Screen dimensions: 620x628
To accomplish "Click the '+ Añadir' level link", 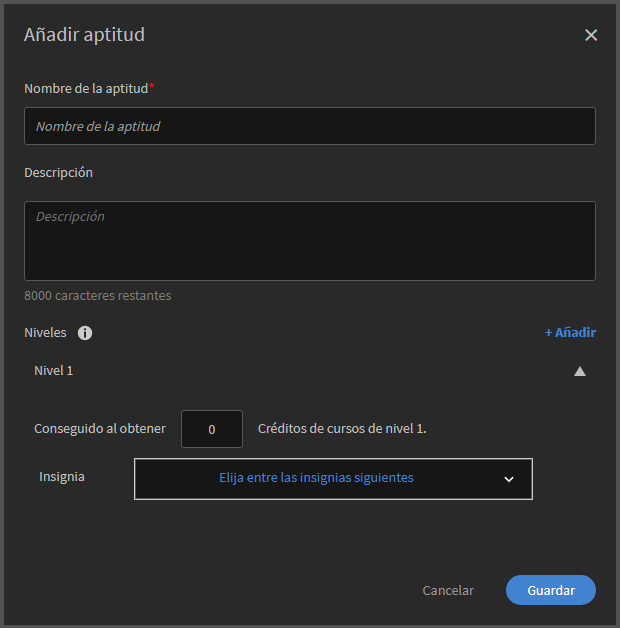I will pyautogui.click(x=570, y=332).
